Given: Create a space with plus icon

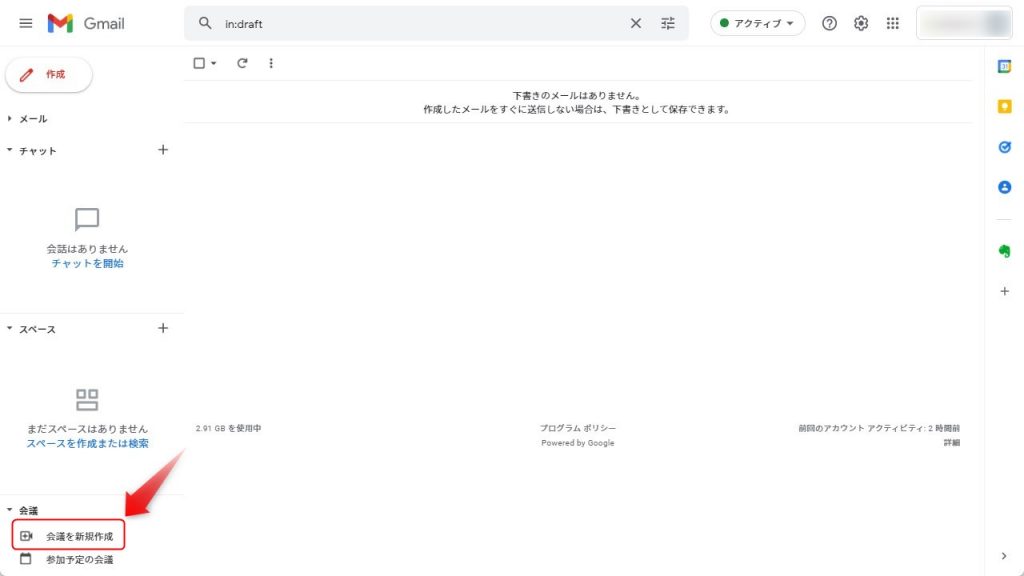Looking at the screenshot, I should click(163, 328).
